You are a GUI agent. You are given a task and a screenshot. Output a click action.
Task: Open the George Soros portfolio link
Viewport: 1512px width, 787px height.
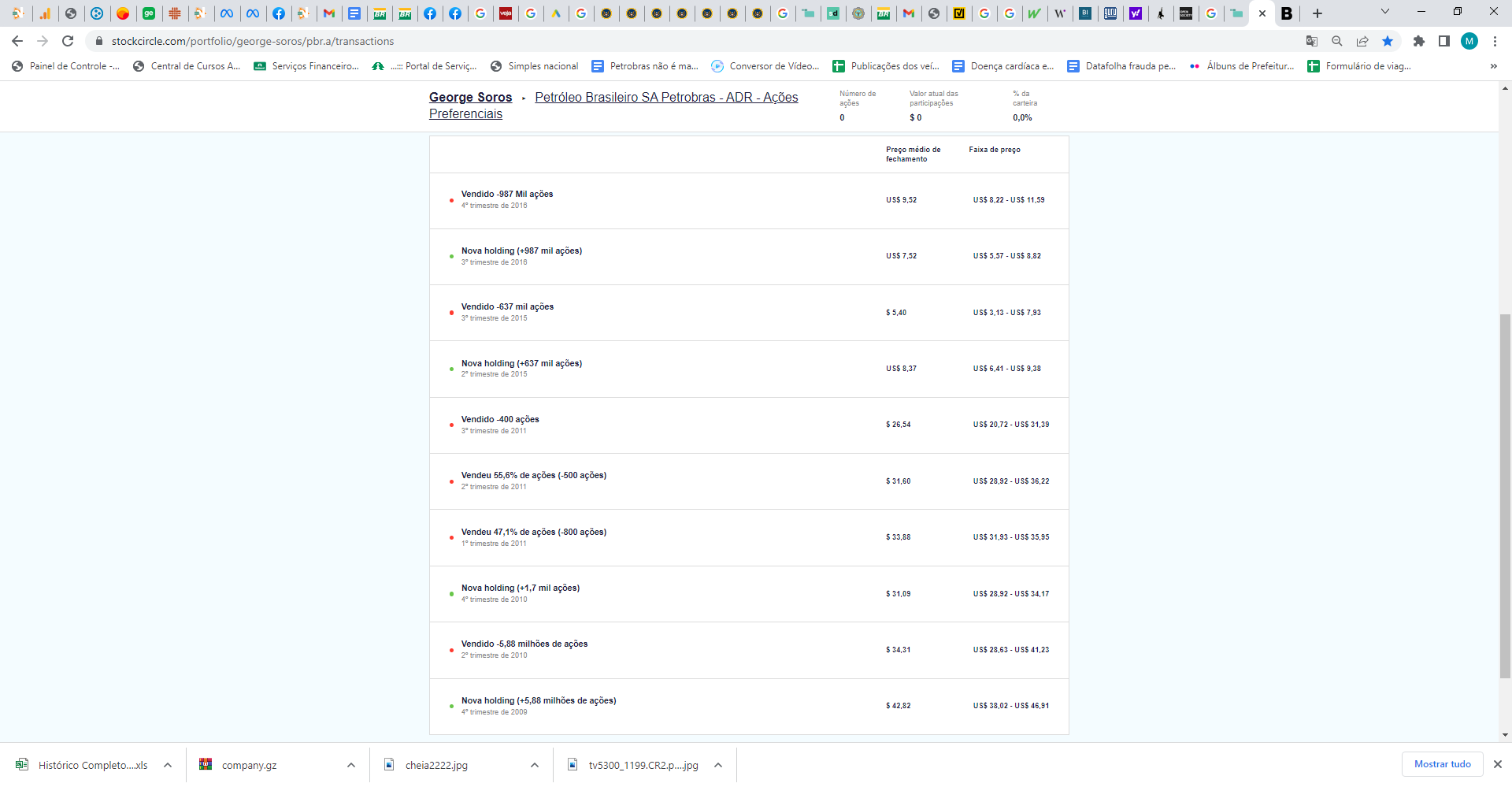click(470, 97)
